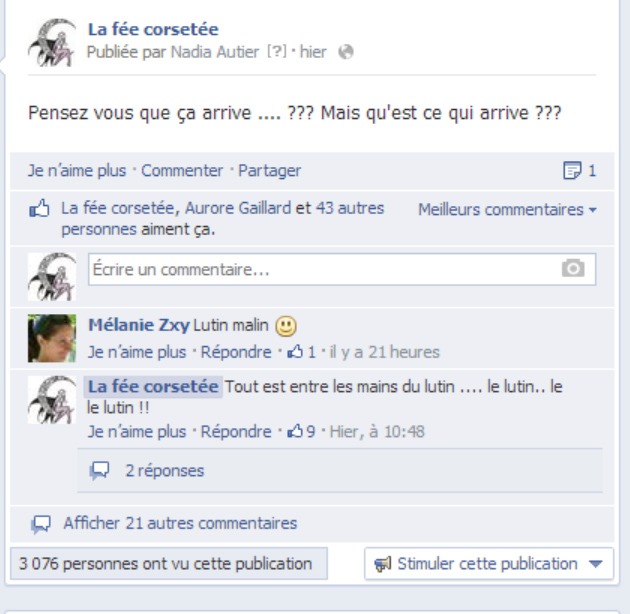This screenshot has height=614, width=630.
Task: Click the thumbs-up icon beside likers list
Action: pyautogui.click(x=39, y=208)
